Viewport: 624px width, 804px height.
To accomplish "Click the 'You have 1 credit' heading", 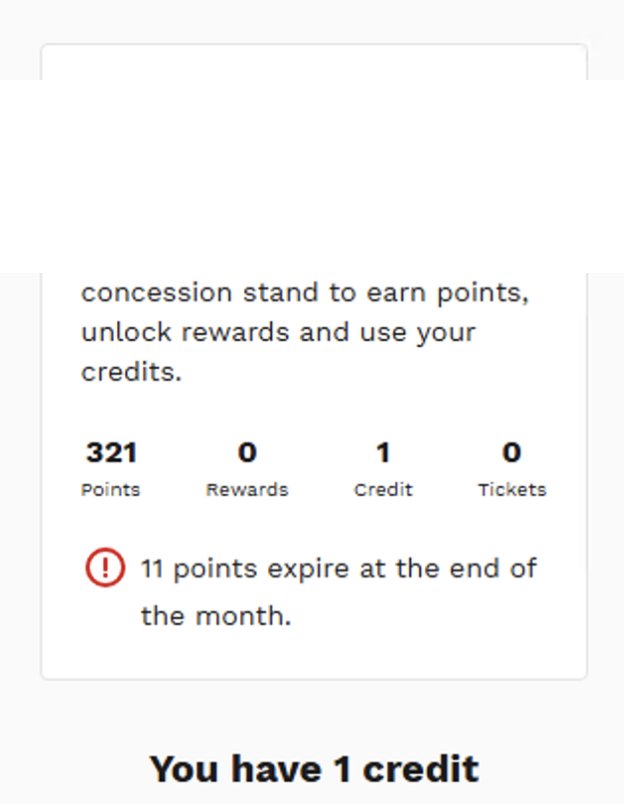I will coord(314,770).
